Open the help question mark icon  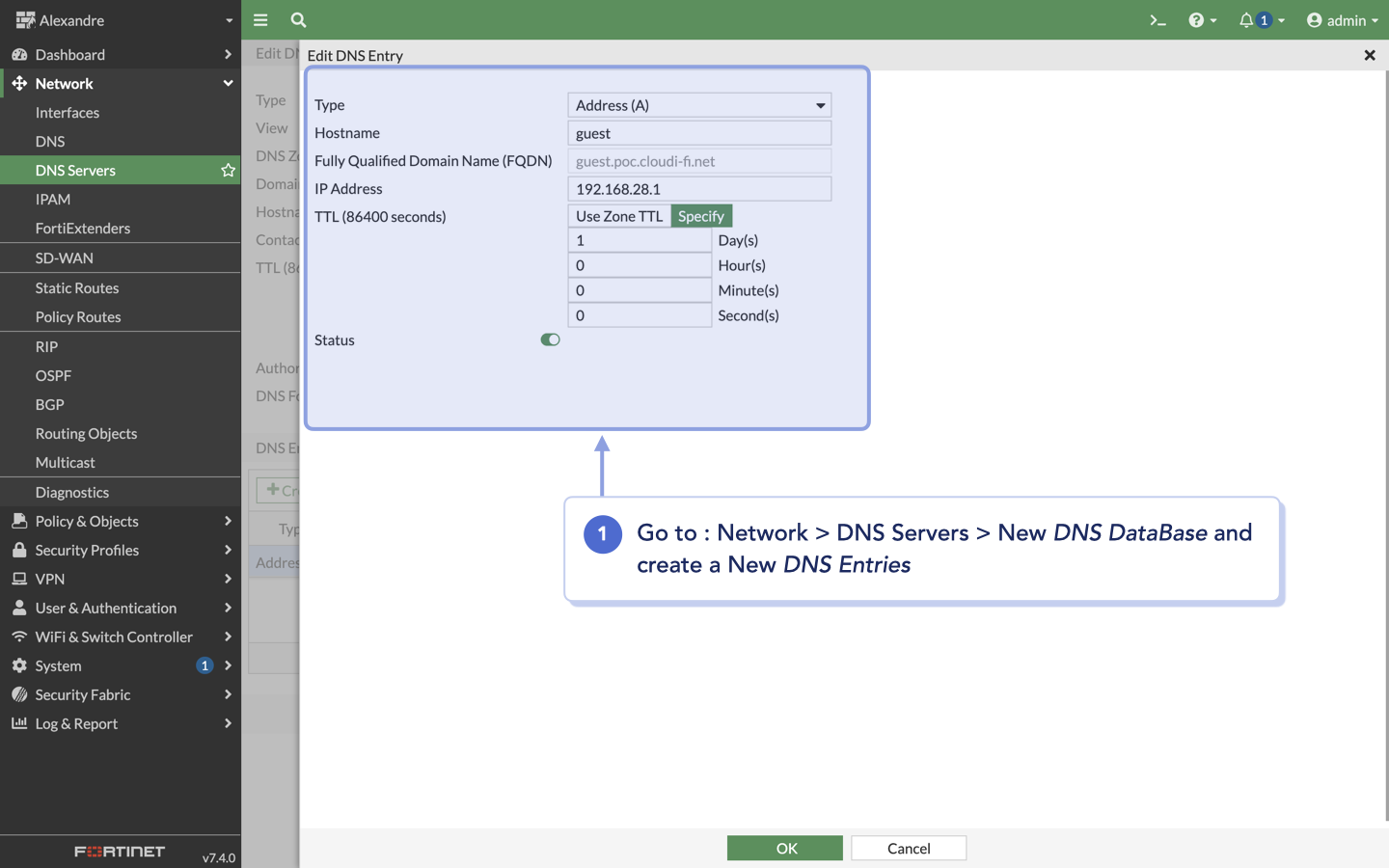pyautogui.click(x=1196, y=19)
